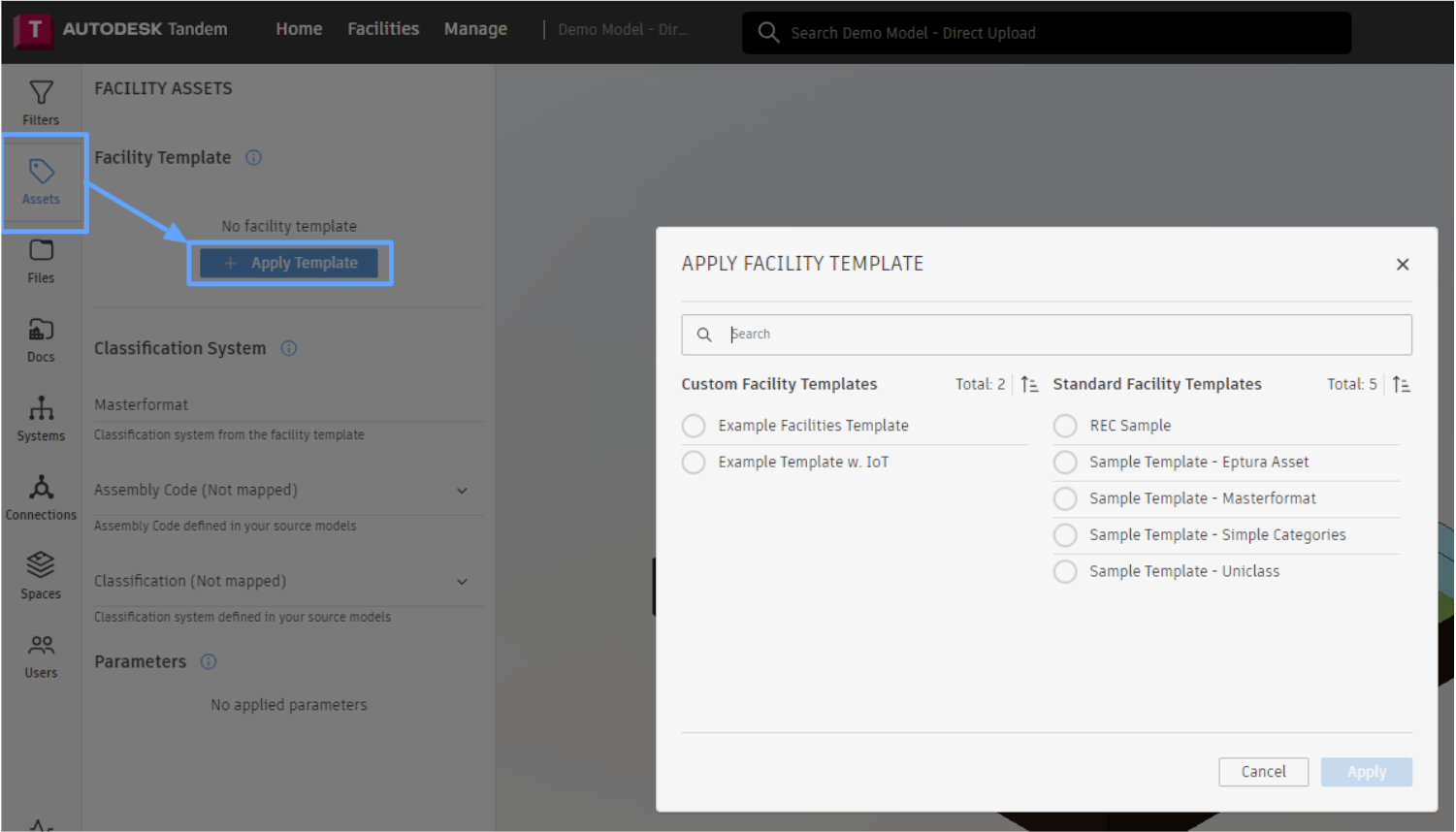The height and width of the screenshot is (832, 1456).
Task: Select Sample Template - Masterformat radio
Action: click(1065, 498)
